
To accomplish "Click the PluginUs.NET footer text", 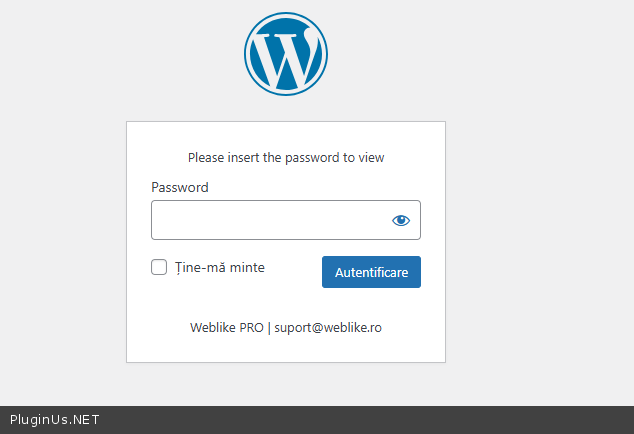I will [x=54, y=420].
